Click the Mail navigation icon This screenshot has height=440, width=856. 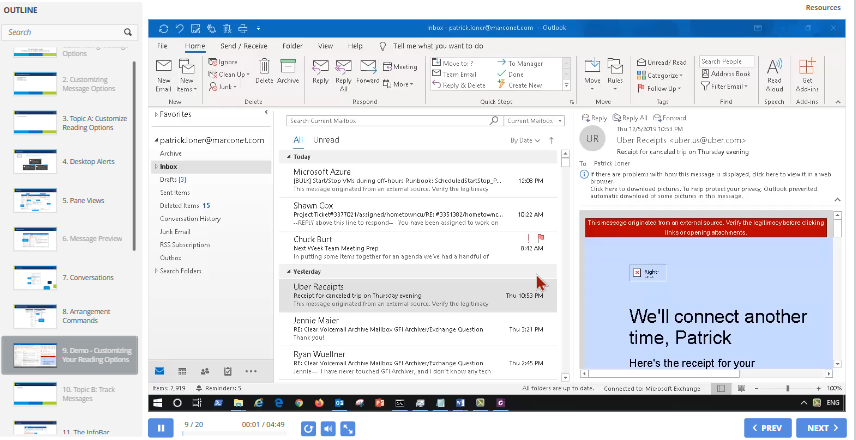point(159,371)
